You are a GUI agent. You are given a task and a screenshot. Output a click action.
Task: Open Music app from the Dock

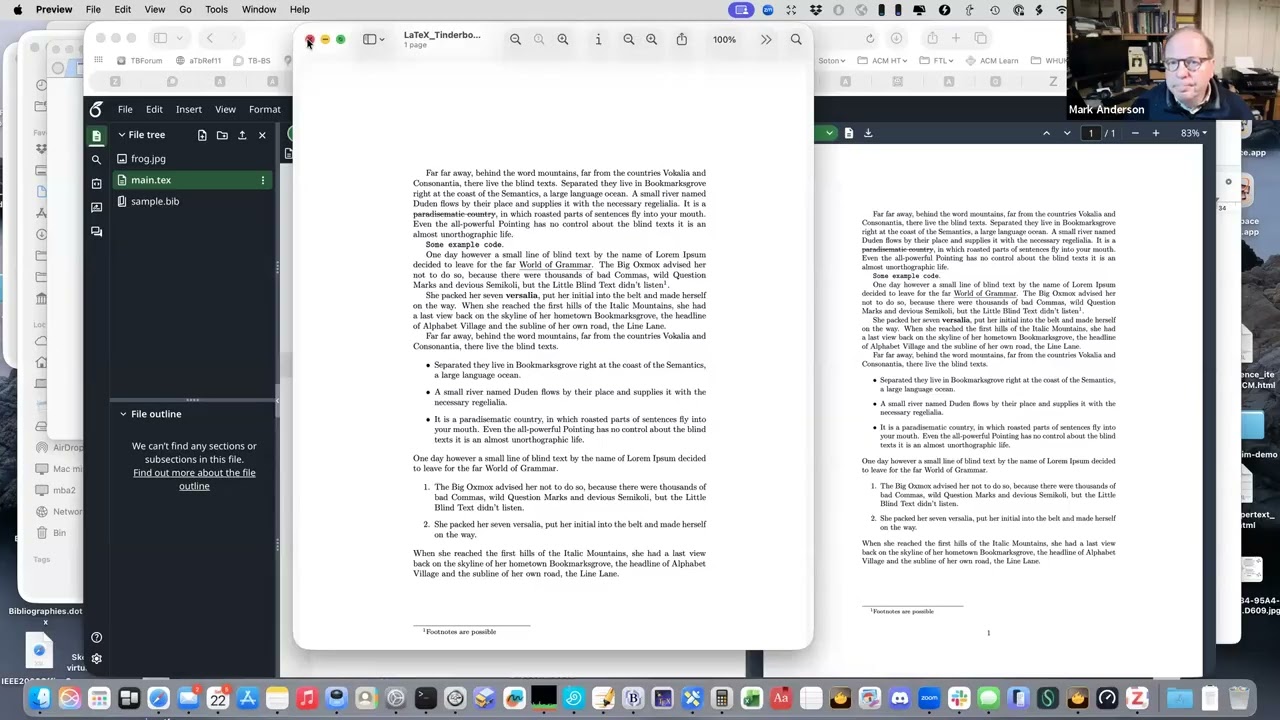click(307, 698)
